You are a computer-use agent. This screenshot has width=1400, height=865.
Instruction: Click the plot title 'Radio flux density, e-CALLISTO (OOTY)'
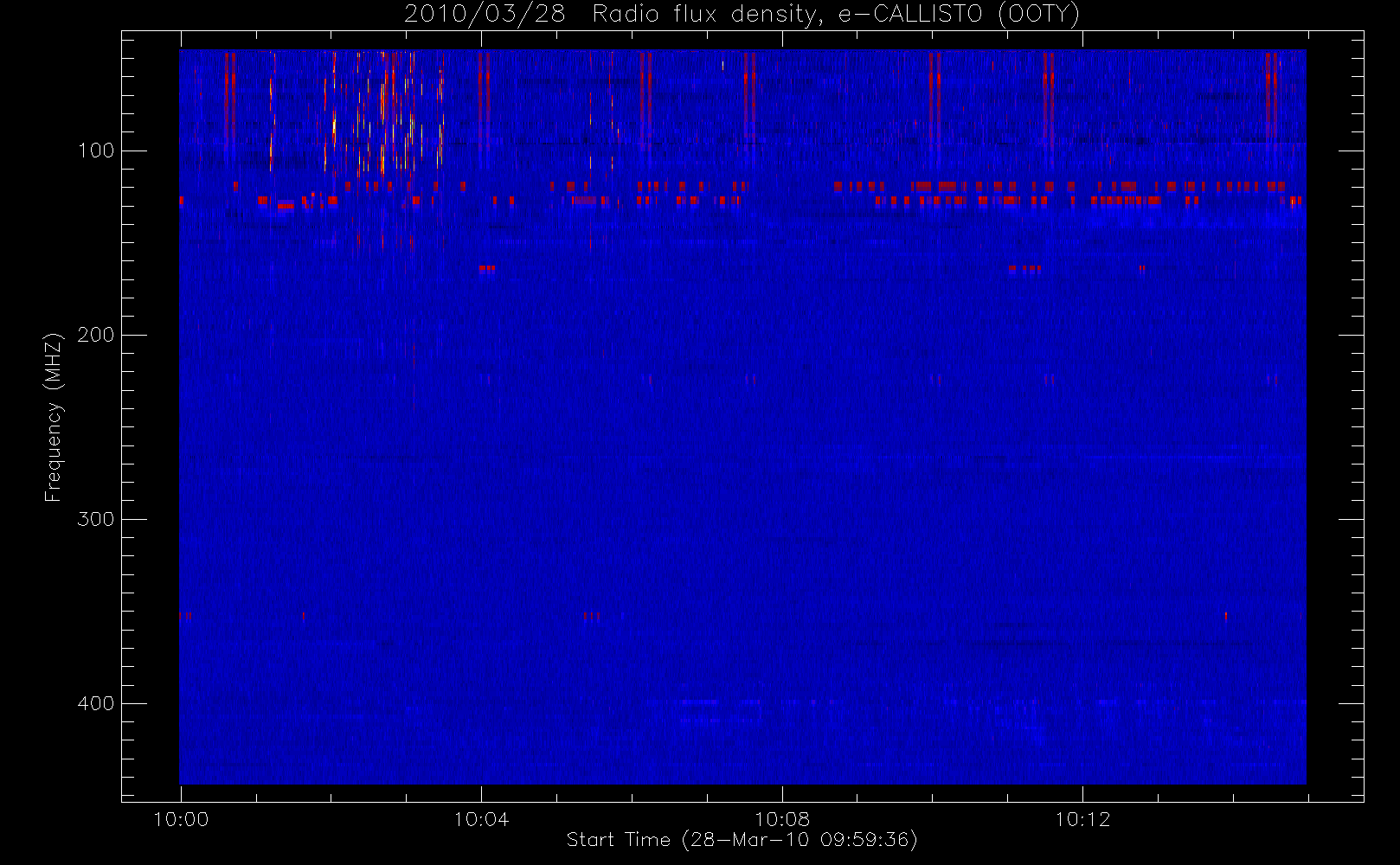[x=836, y=15]
